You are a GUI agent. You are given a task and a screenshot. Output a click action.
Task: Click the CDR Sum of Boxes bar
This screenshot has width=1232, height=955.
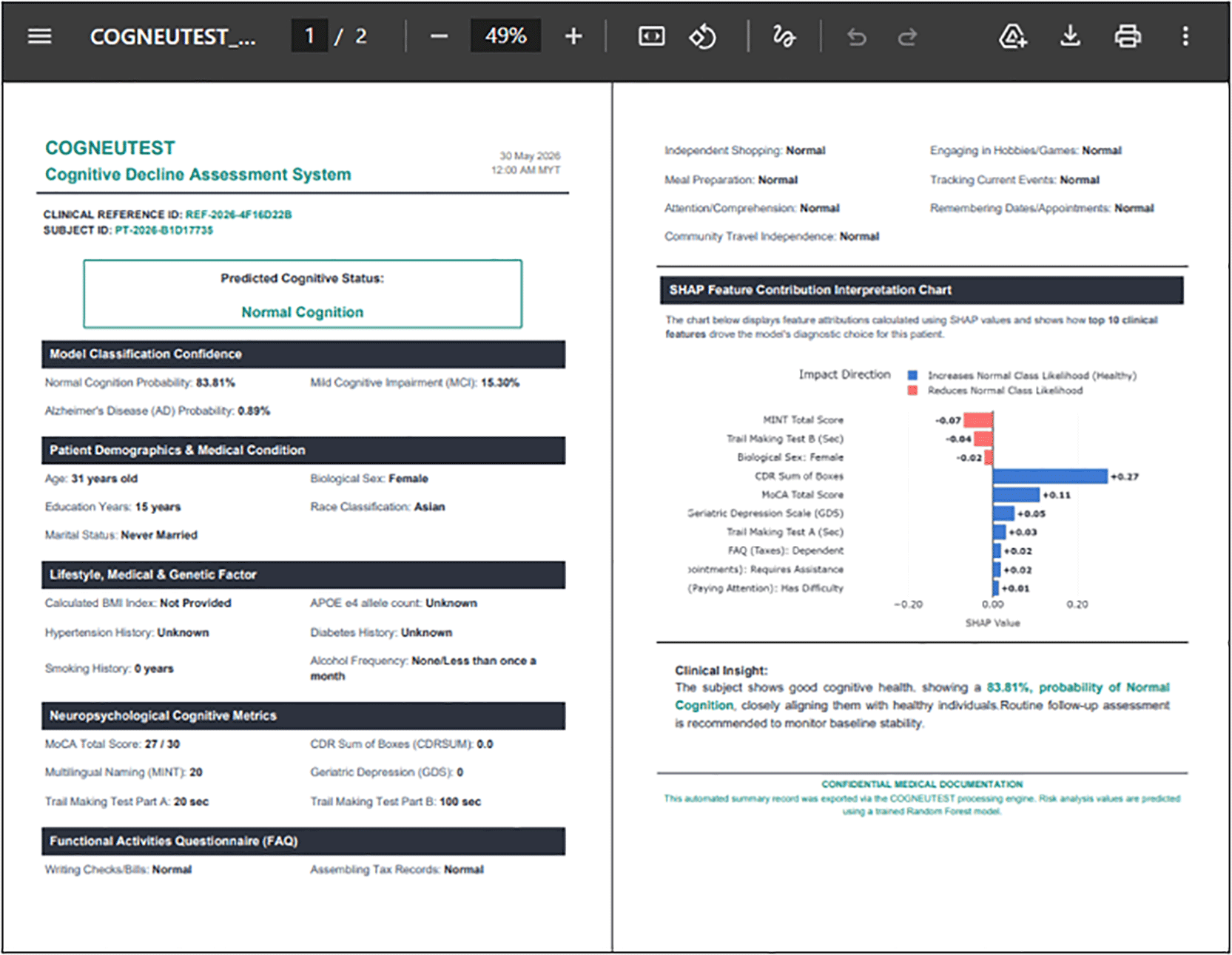coord(1050,476)
